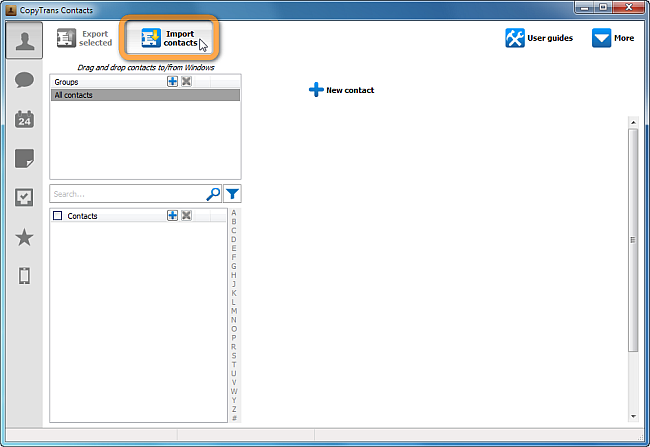Screen dimensions: 650x447
Task: Open the Calendar sidebar icon
Action: pyautogui.click(x=24, y=119)
